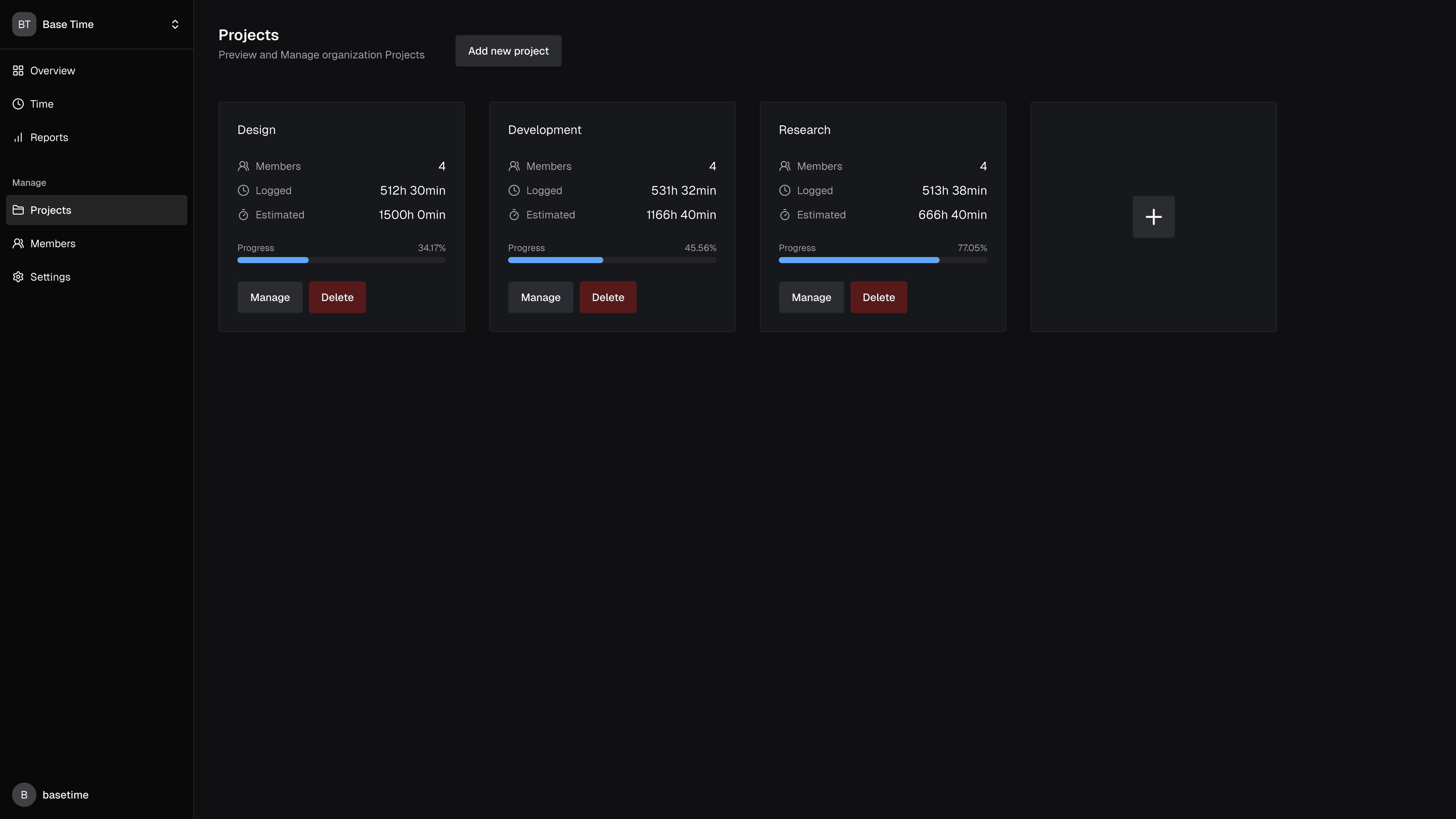Open the Reports menu item
Image resolution: width=1456 pixels, height=819 pixels.
tap(49, 137)
